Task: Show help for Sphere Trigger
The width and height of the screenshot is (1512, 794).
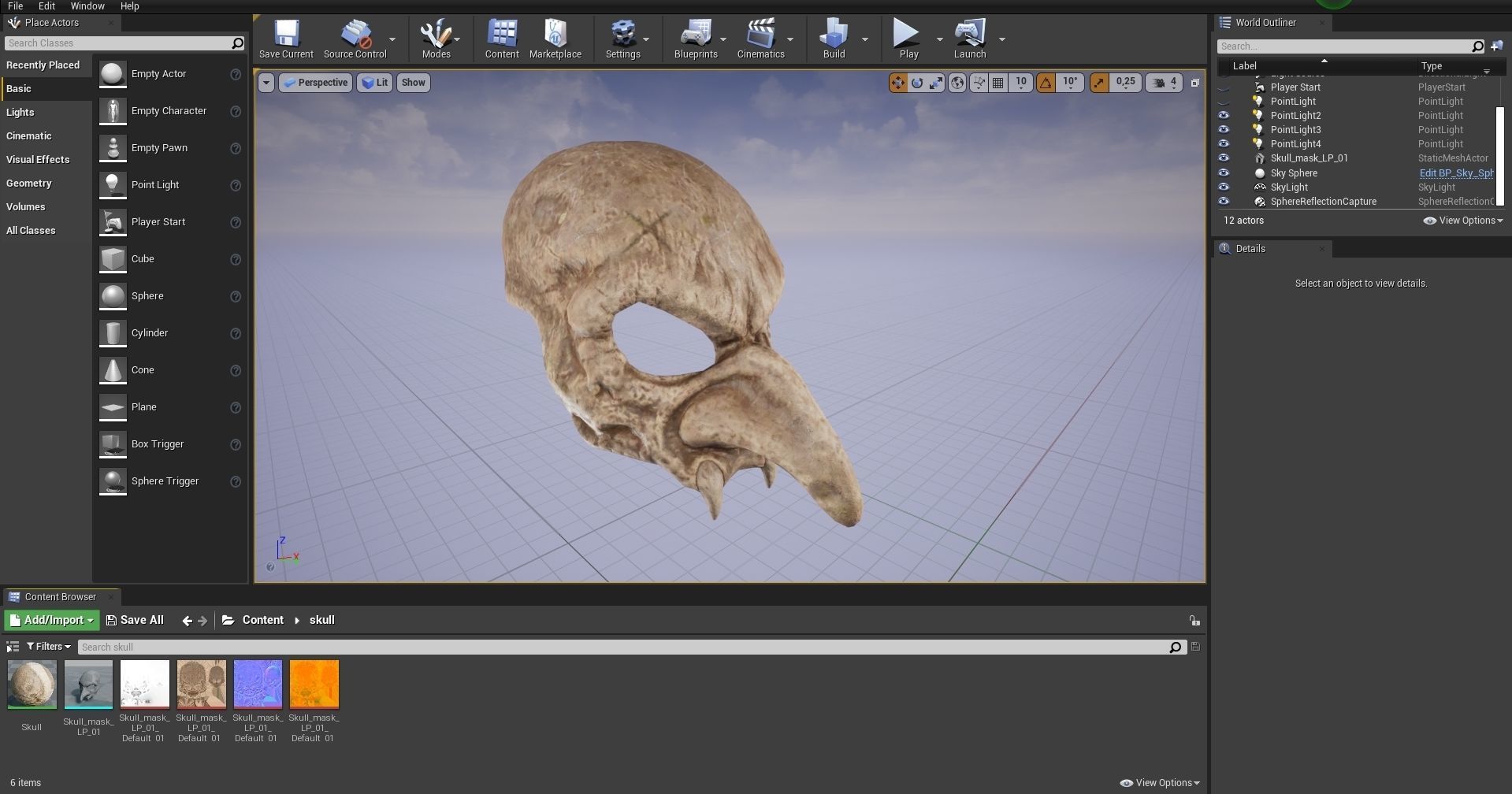Action: (x=235, y=481)
